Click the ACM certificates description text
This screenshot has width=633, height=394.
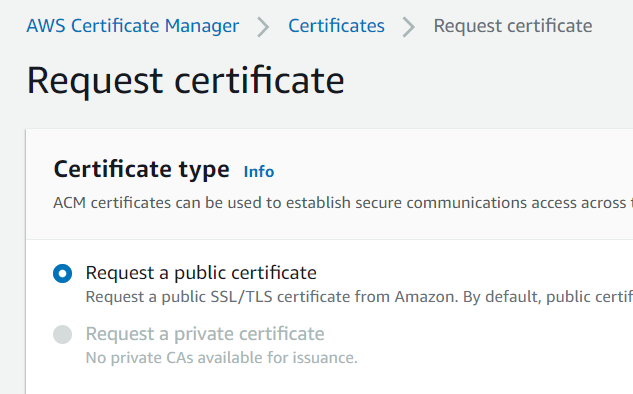tap(343, 203)
